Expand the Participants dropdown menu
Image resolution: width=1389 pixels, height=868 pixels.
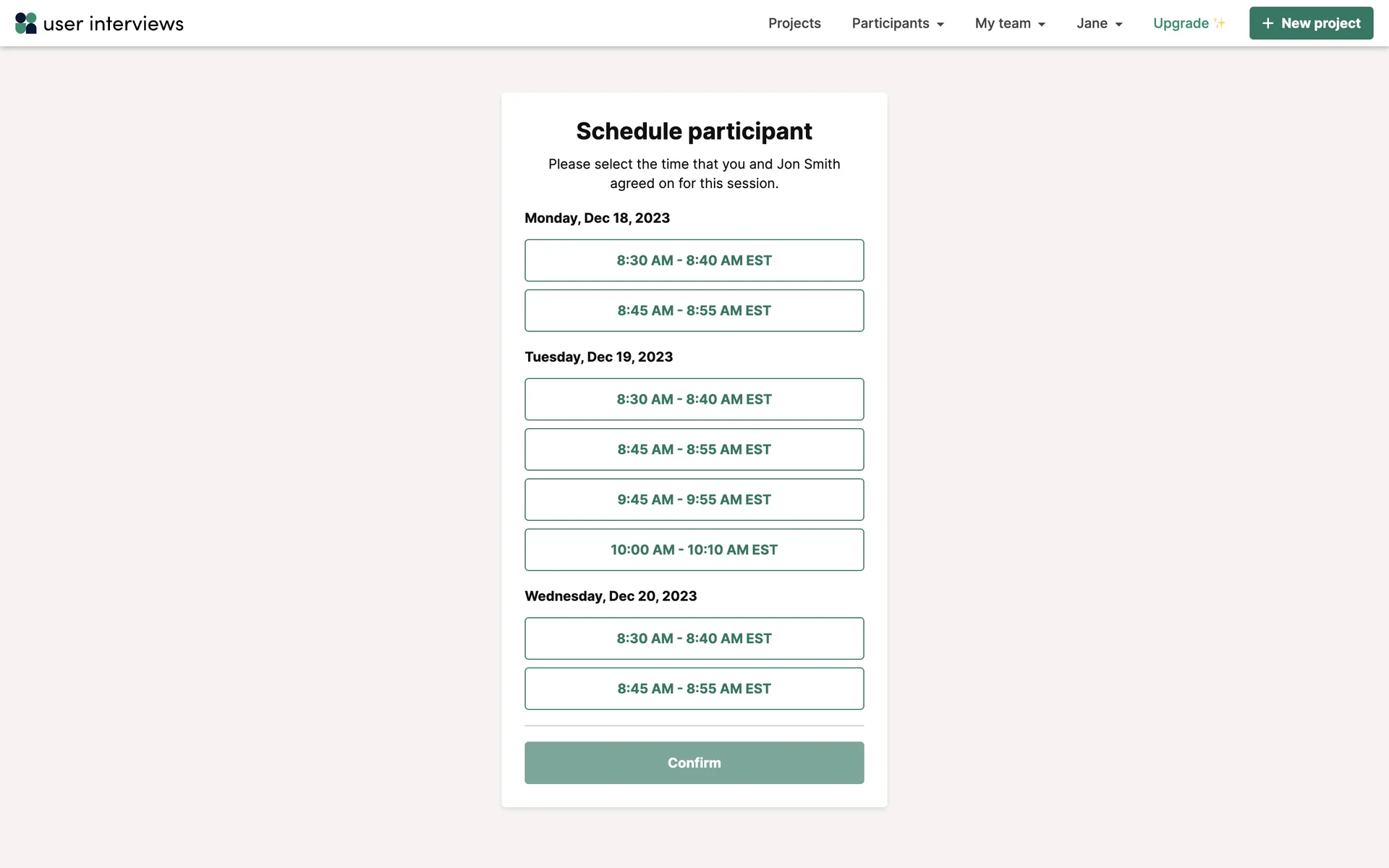pyautogui.click(x=898, y=23)
